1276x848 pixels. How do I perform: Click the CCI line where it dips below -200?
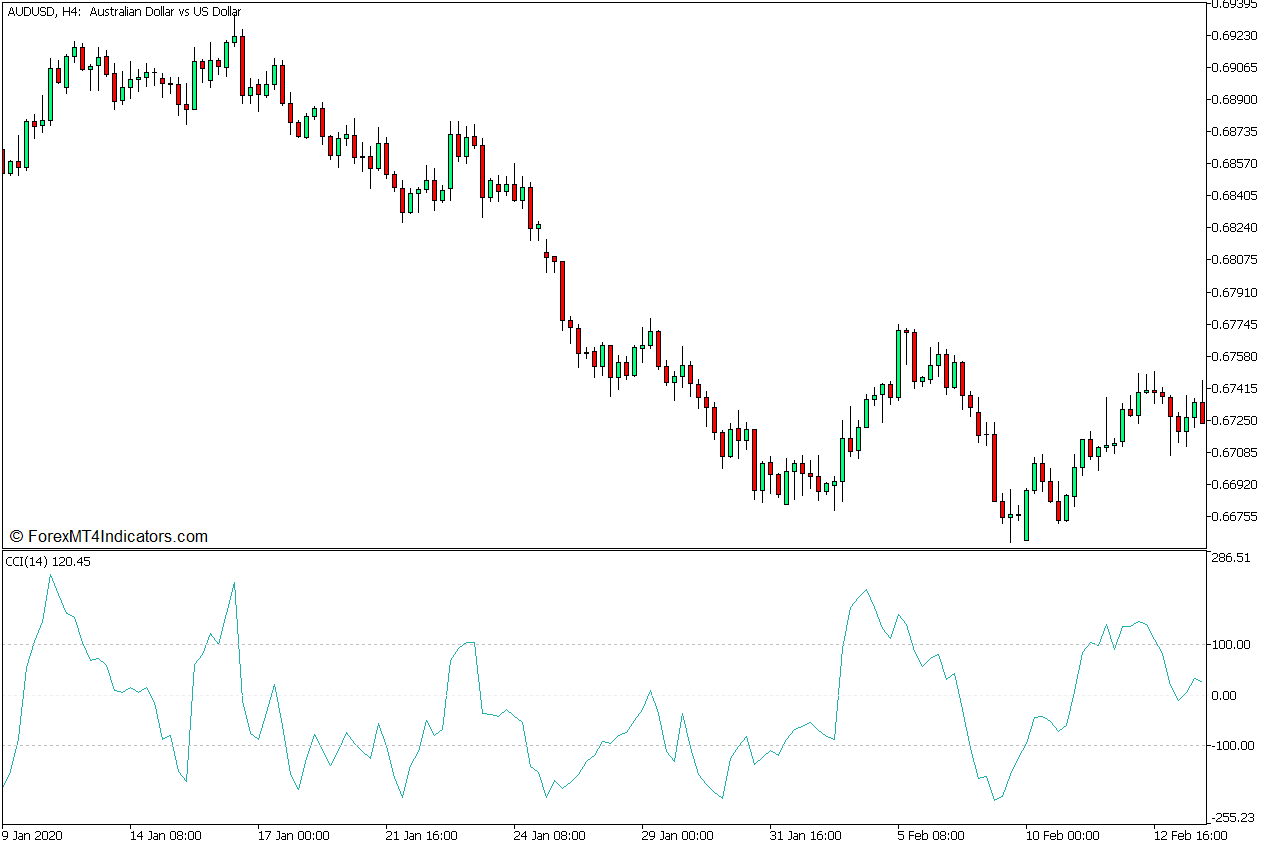pyautogui.click(x=995, y=800)
